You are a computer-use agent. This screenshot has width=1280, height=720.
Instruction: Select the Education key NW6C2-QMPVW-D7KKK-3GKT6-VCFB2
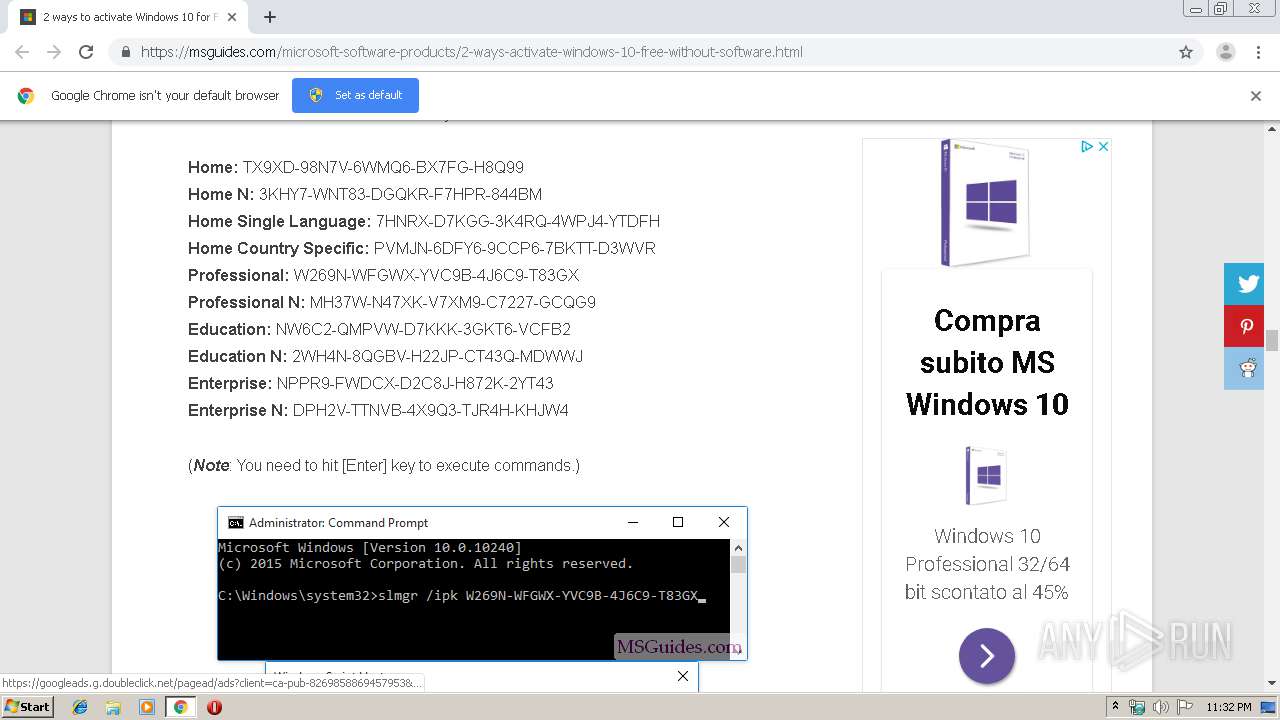(423, 329)
